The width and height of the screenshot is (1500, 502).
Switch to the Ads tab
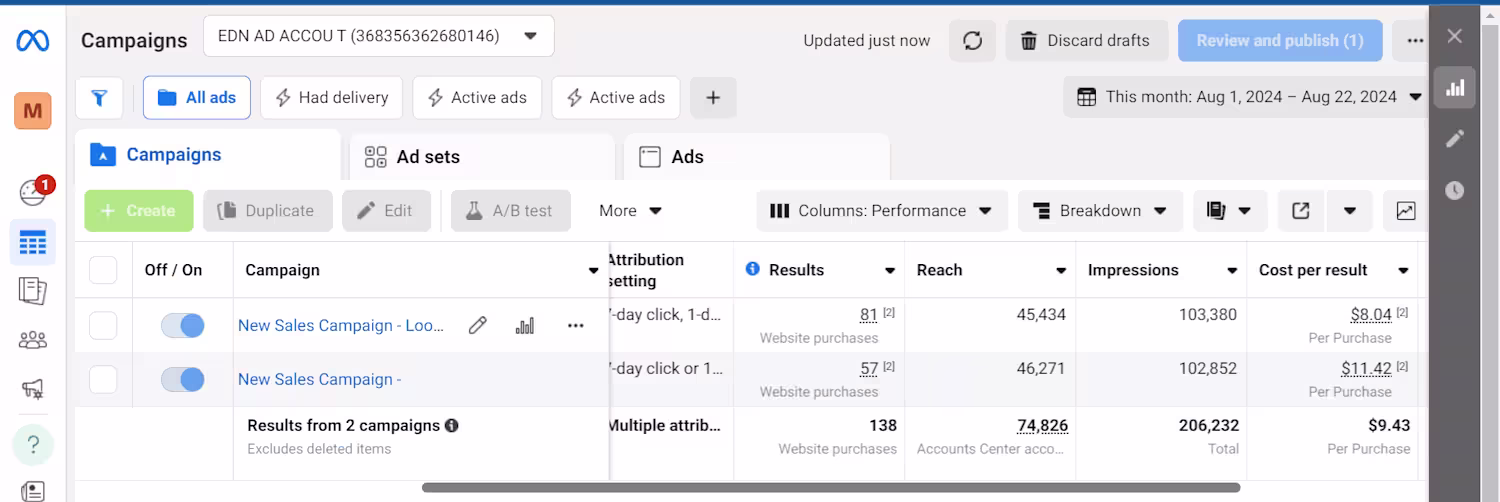(687, 157)
